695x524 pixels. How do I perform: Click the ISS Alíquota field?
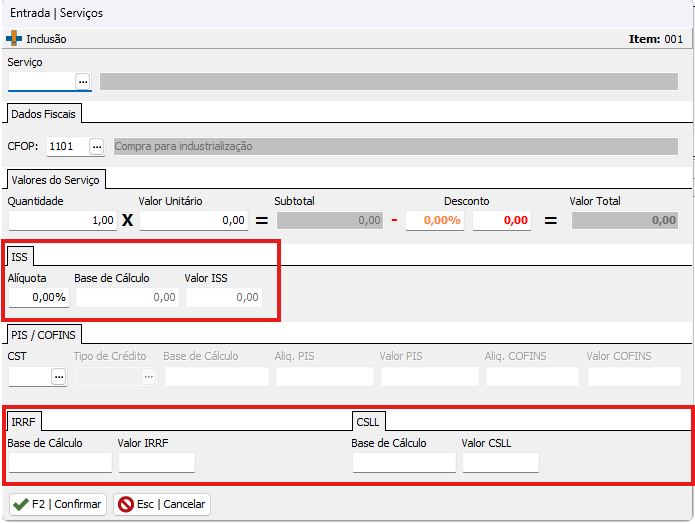pyautogui.click(x=38, y=297)
